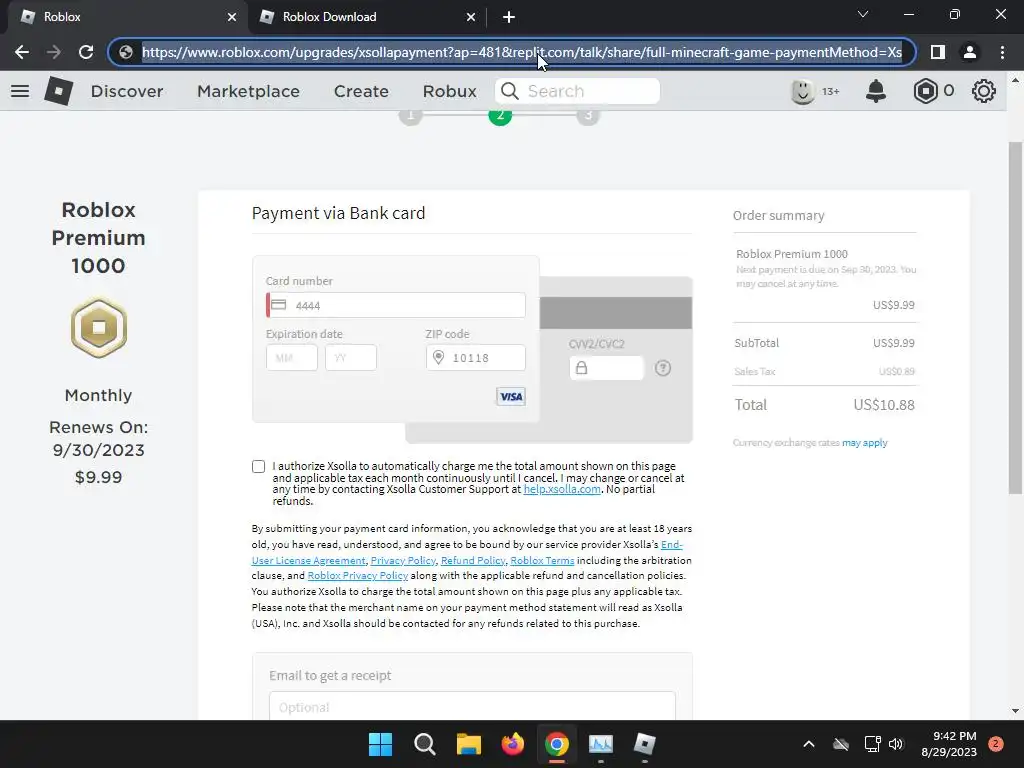The height and width of the screenshot is (768, 1024).
Task: Open the Roblox Privacy Policy link
Action: [358, 575]
